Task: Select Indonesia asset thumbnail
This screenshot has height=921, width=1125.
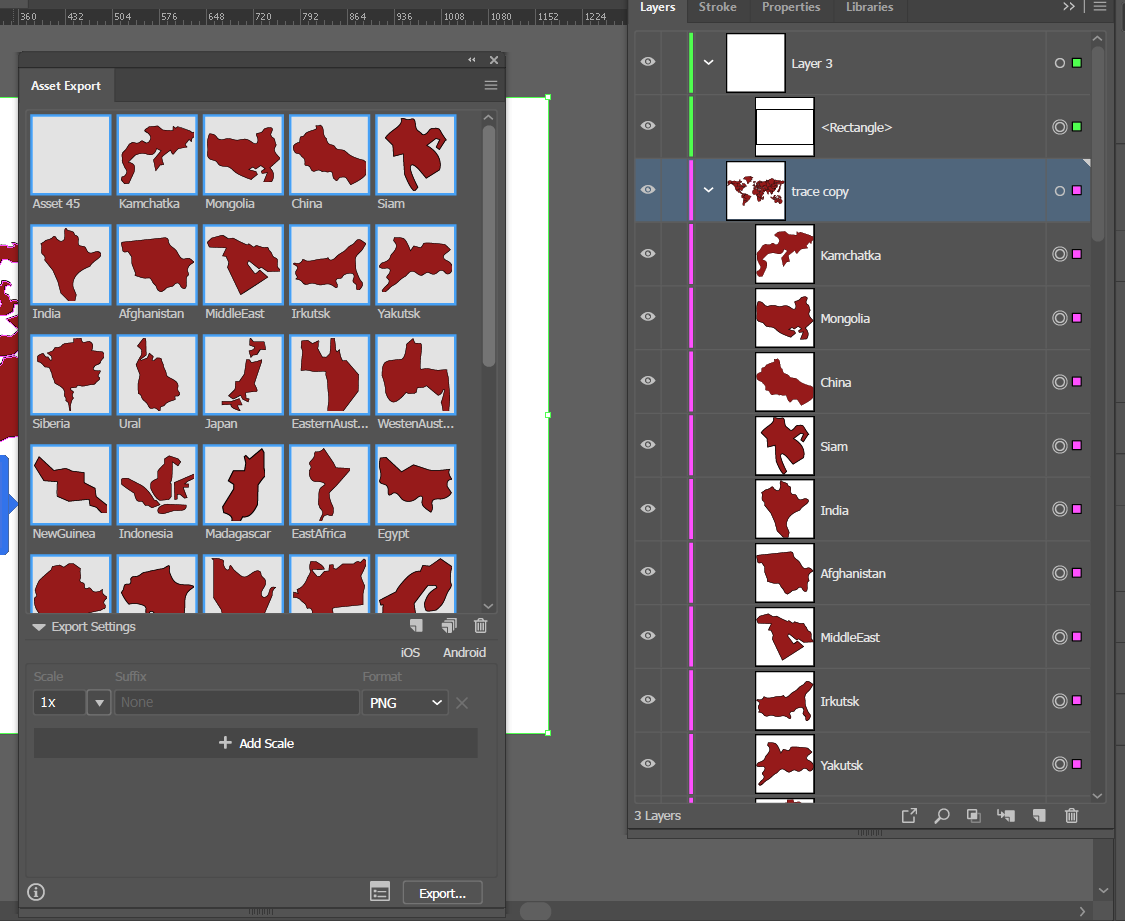Action: coord(157,485)
